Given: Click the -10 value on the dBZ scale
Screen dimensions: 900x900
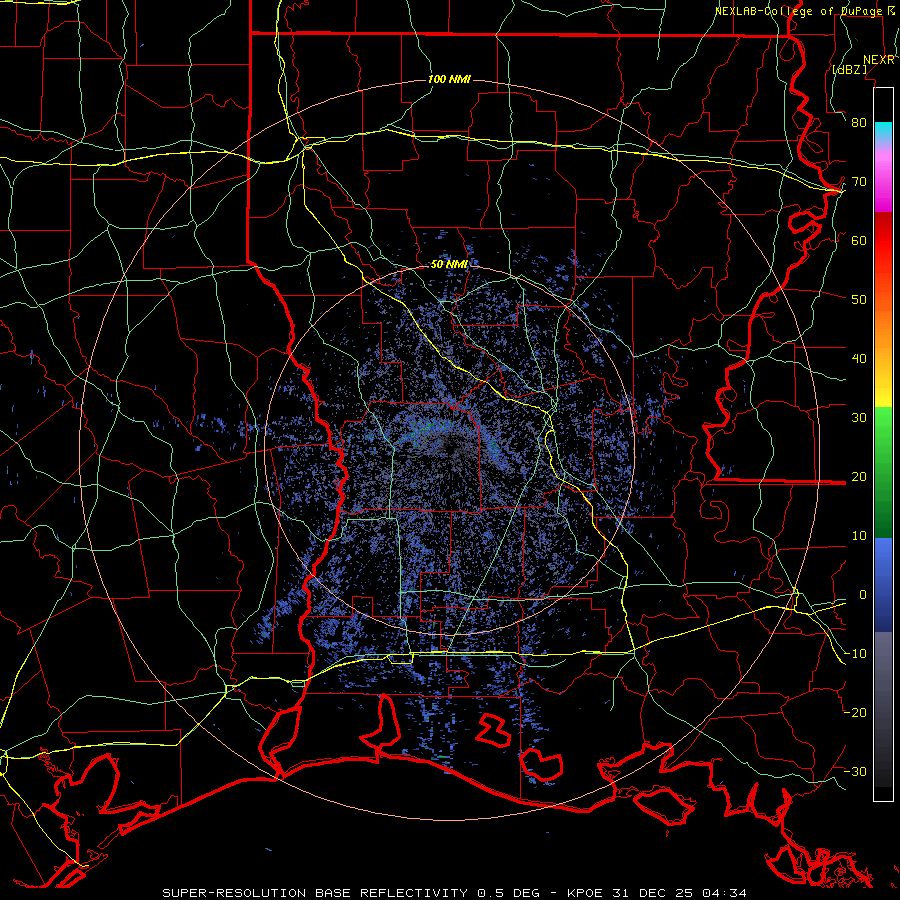Looking at the screenshot, I should tap(855, 653).
